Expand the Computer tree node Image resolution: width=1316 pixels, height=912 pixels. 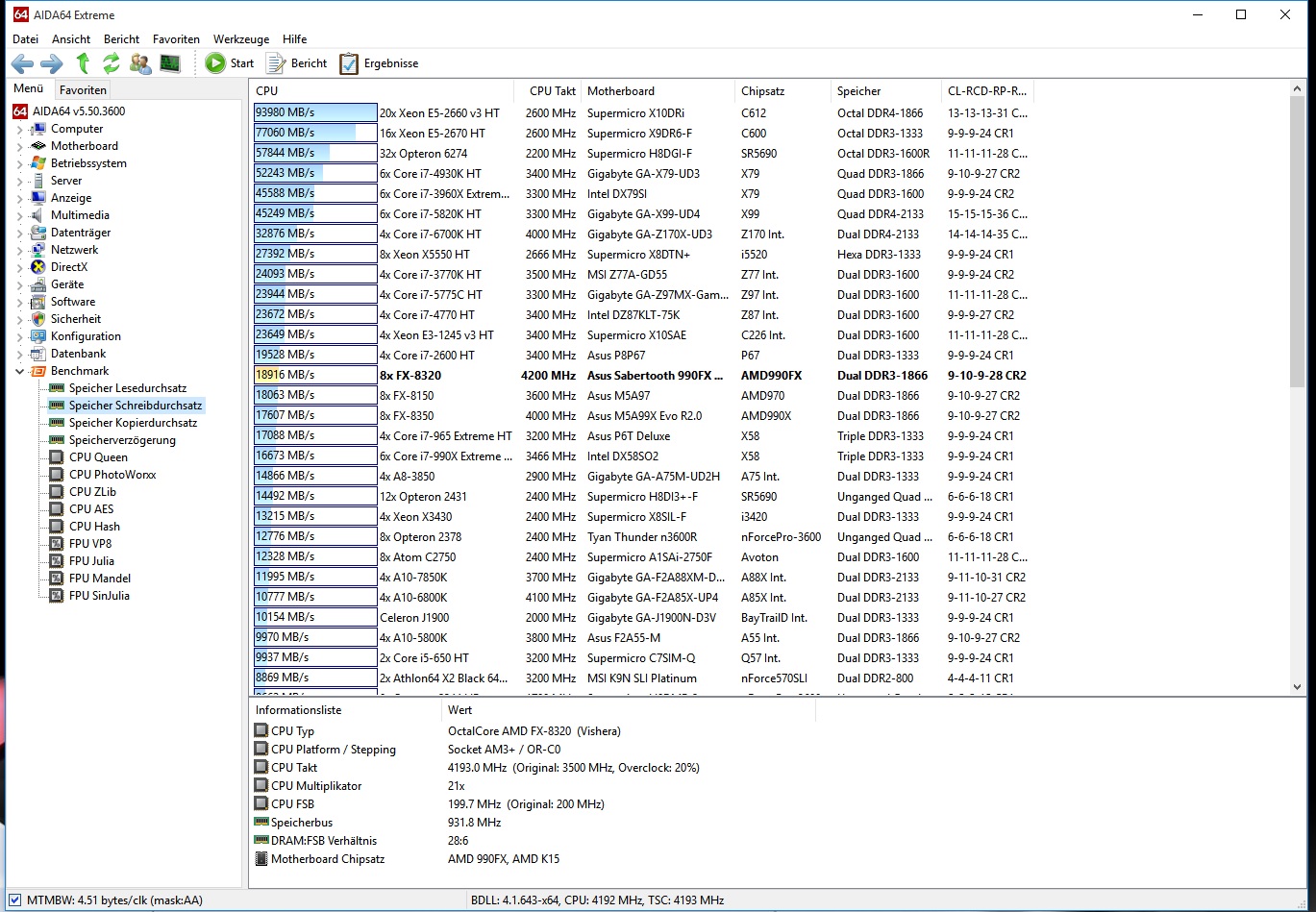[20, 129]
